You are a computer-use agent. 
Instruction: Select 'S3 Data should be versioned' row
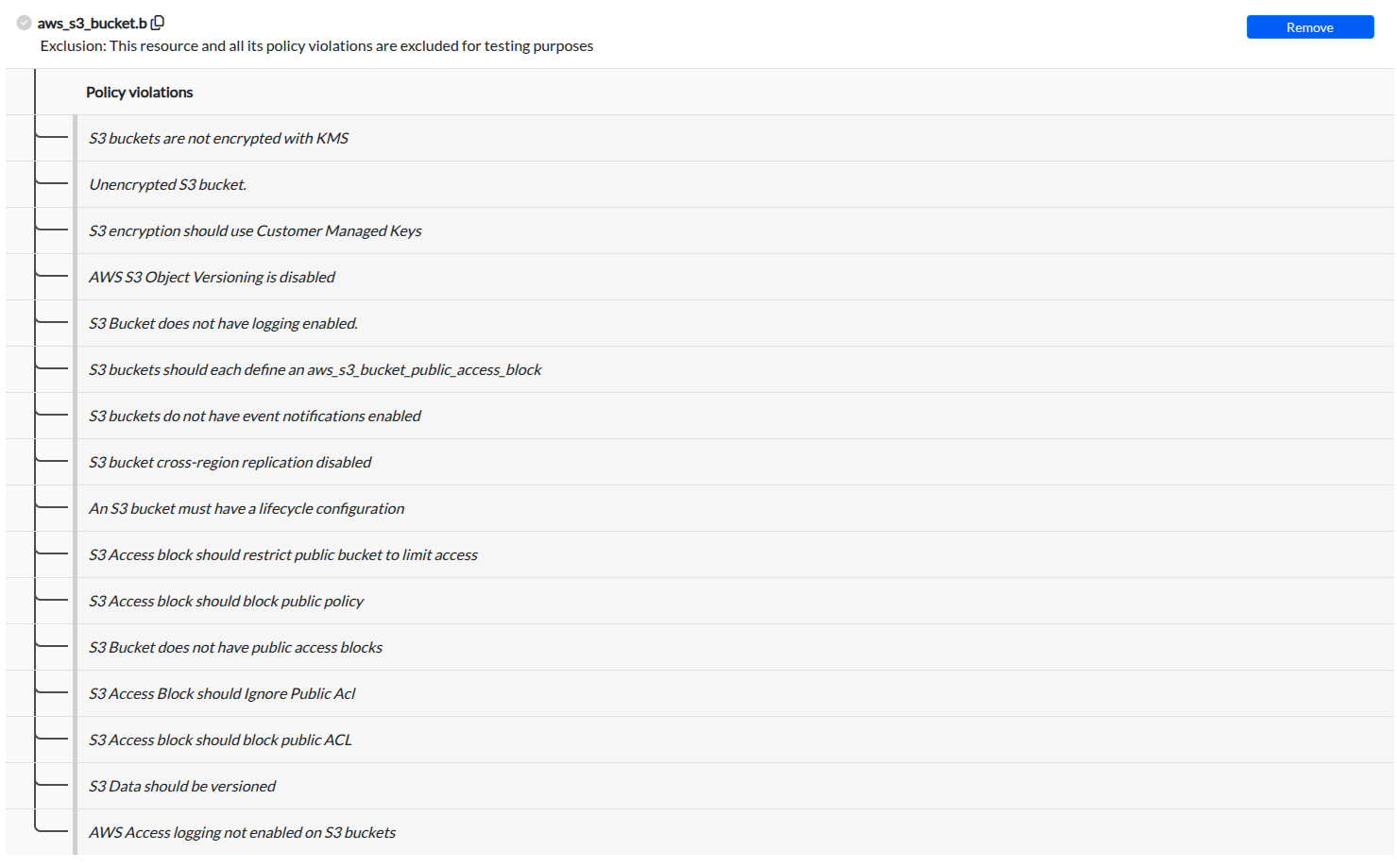click(x=182, y=787)
